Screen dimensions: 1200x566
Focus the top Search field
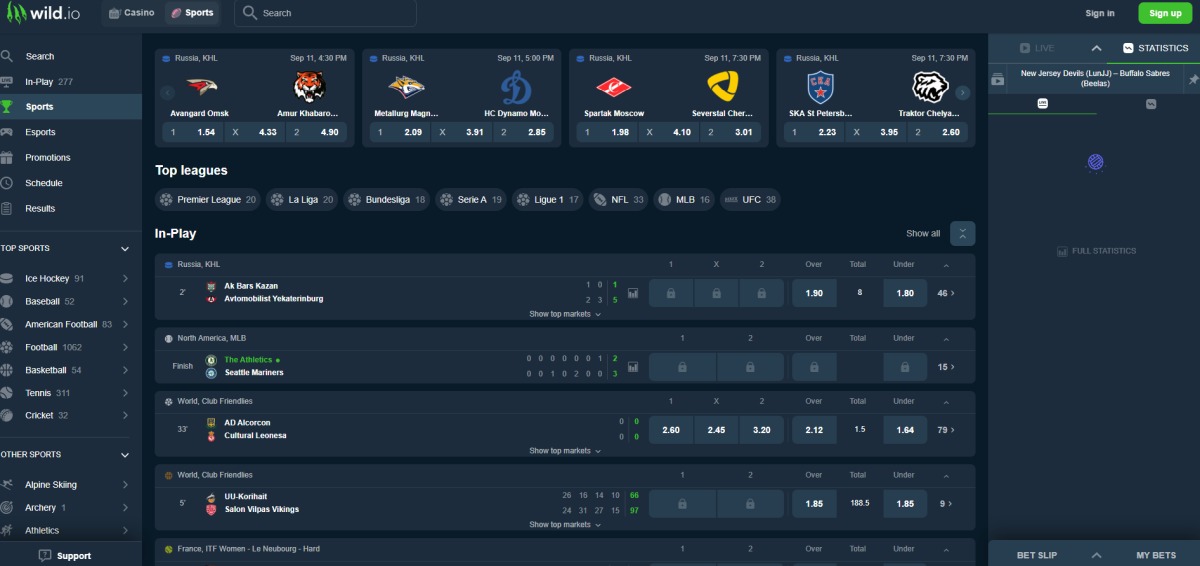tap(325, 13)
